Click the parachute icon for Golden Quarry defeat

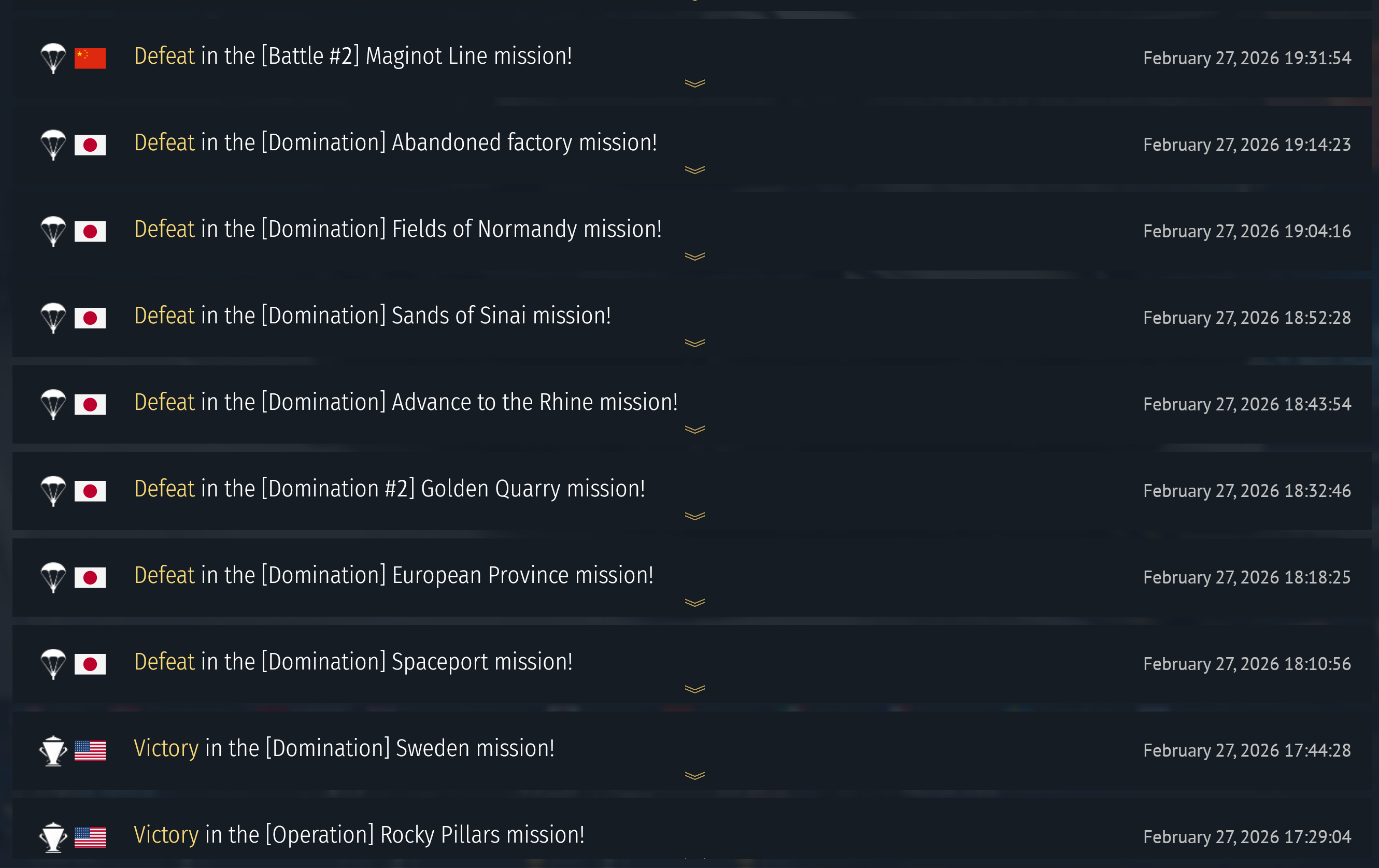click(53, 491)
